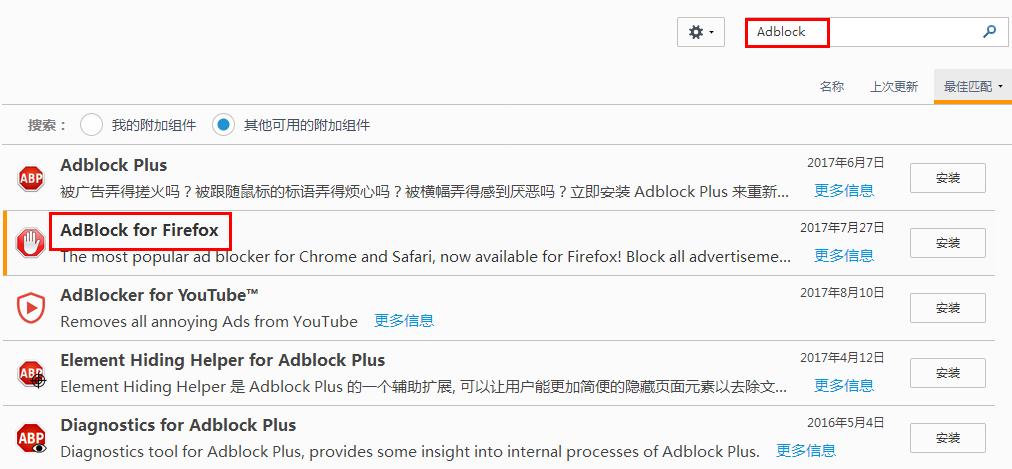
Task: Sort results by 名称
Action: [x=832, y=87]
